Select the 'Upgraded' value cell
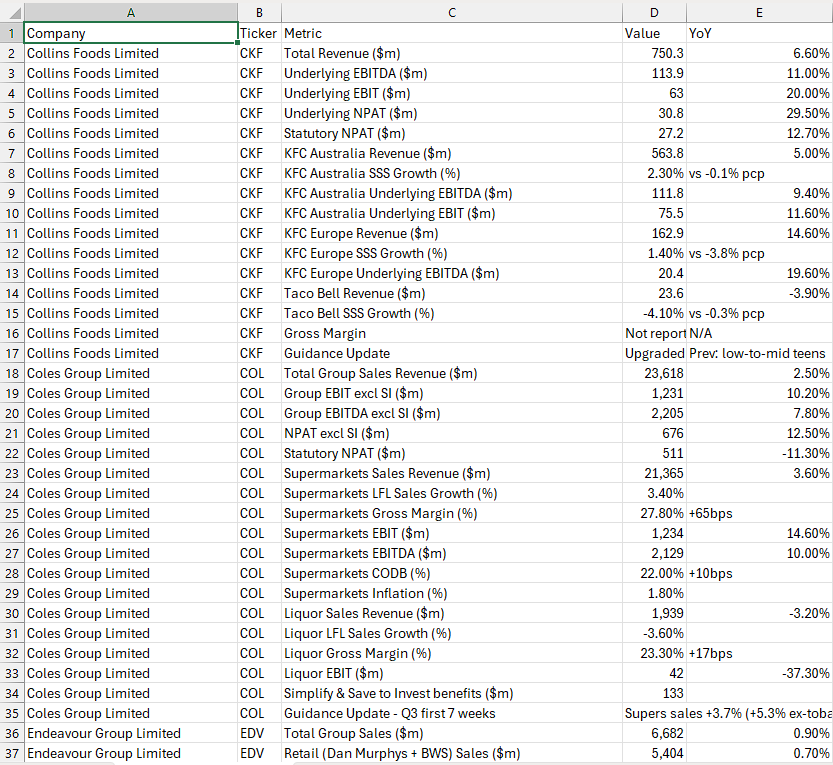Screen dimensions: 833x765 [x=654, y=353]
